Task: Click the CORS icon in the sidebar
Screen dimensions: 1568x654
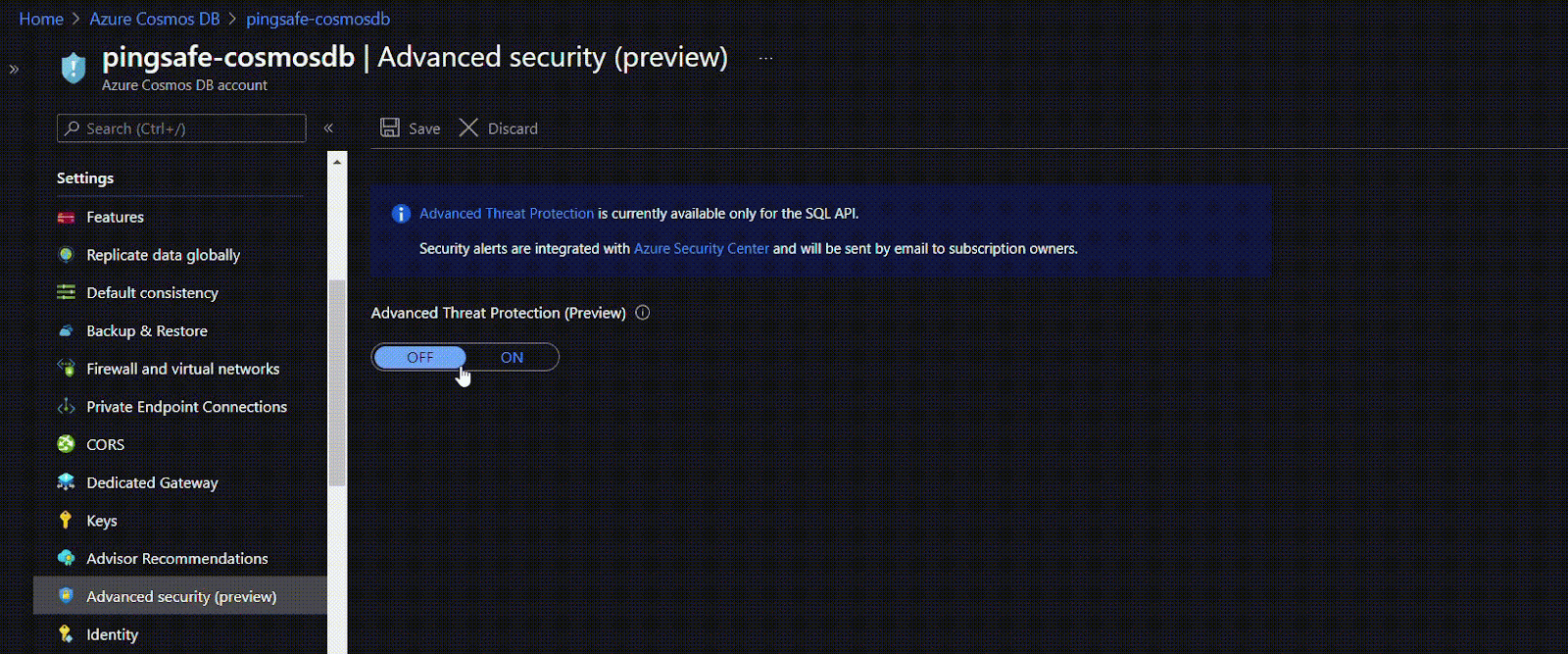Action: pos(66,444)
